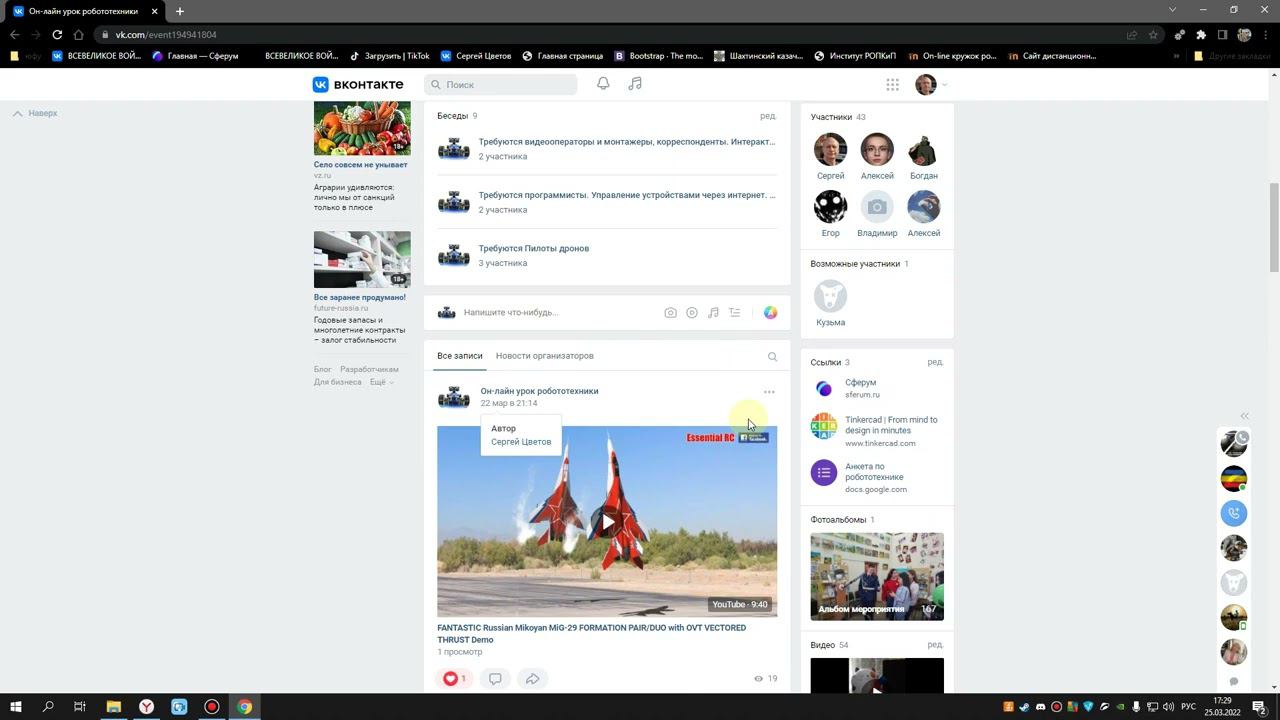Open Windows taskbar search
This screenshot has width=1280, height=720.
48,707
